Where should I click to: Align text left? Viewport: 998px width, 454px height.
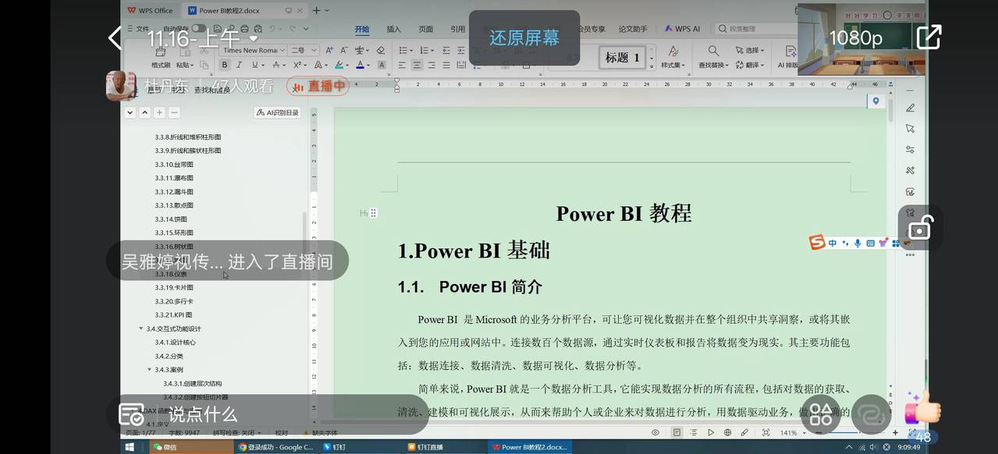click(x=402, y=65)
